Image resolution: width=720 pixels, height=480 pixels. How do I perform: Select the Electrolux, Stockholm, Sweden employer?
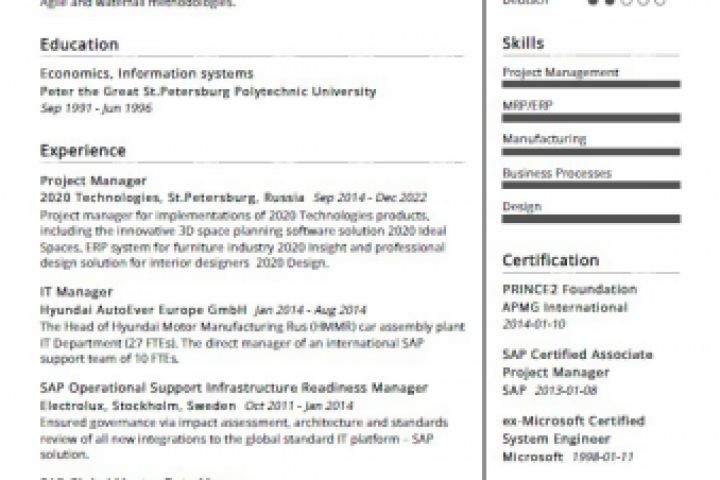coord(138,406)
